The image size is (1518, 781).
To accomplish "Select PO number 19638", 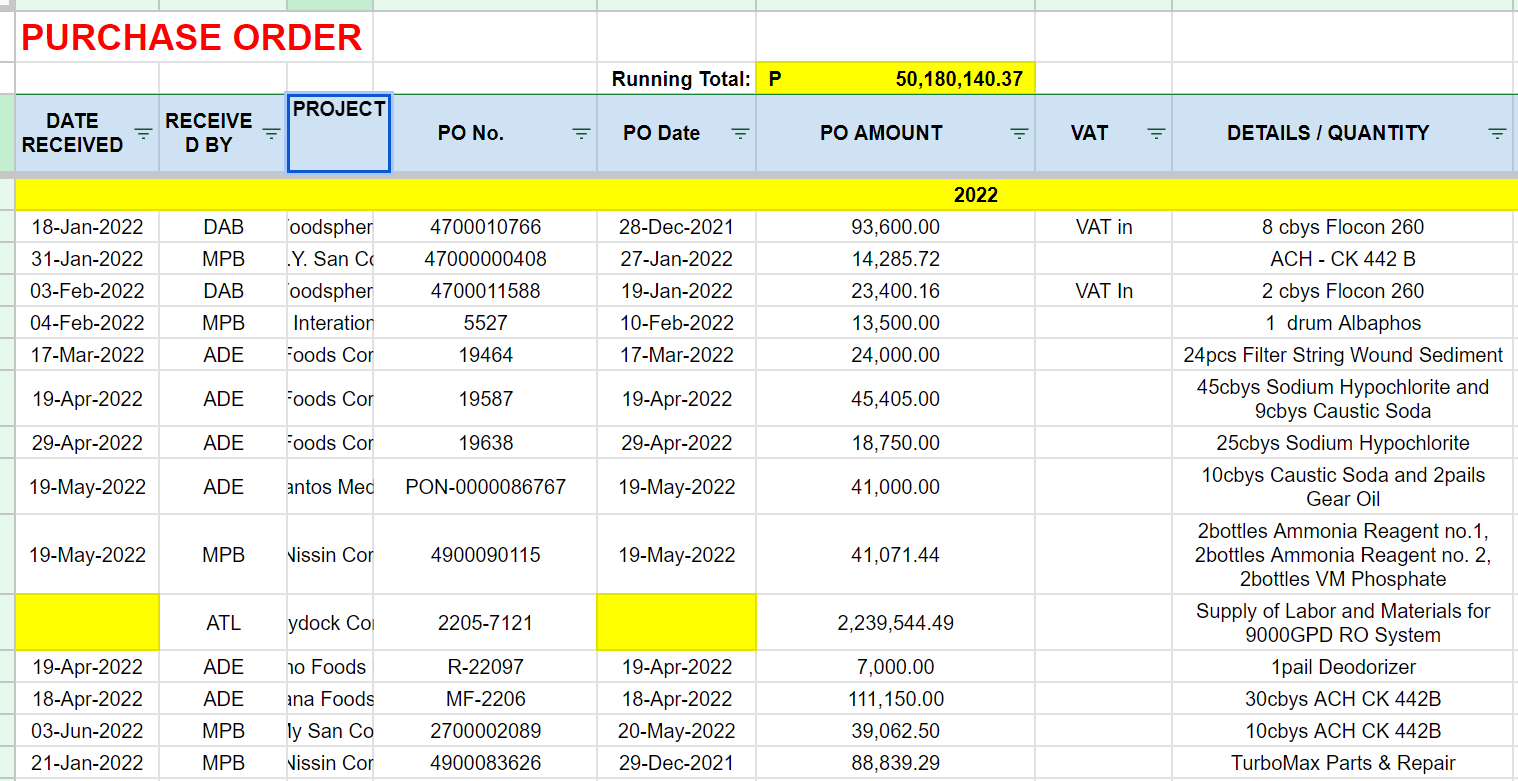I will point(485,443).
